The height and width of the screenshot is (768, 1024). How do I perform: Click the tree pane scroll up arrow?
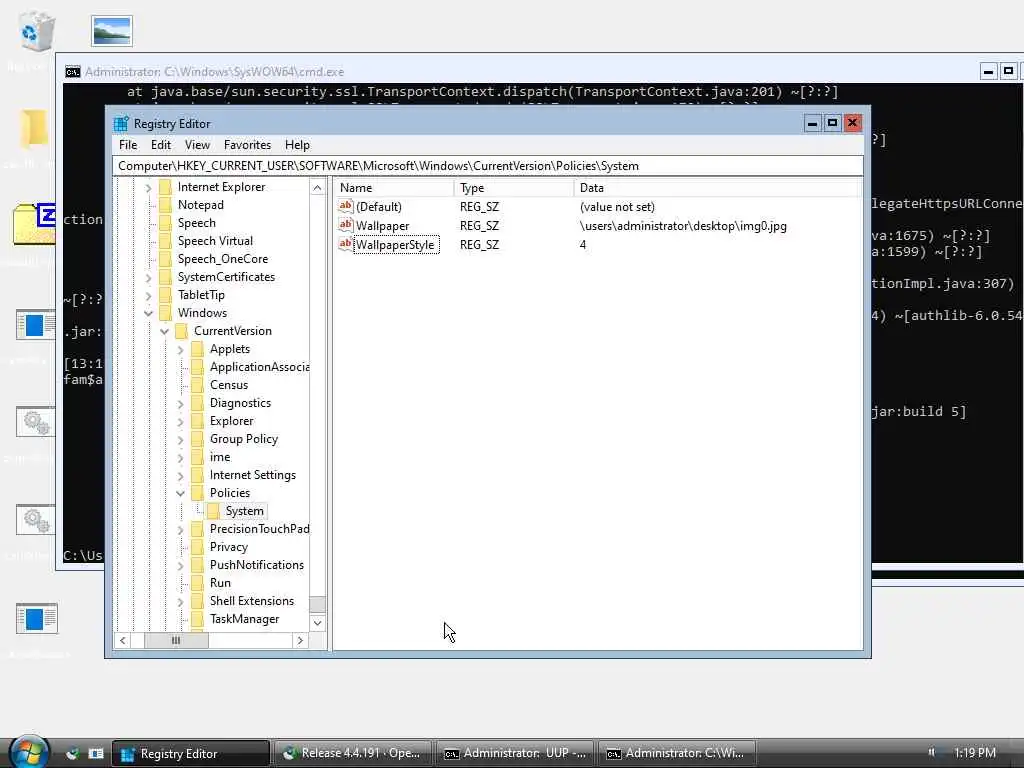[317, 188]
